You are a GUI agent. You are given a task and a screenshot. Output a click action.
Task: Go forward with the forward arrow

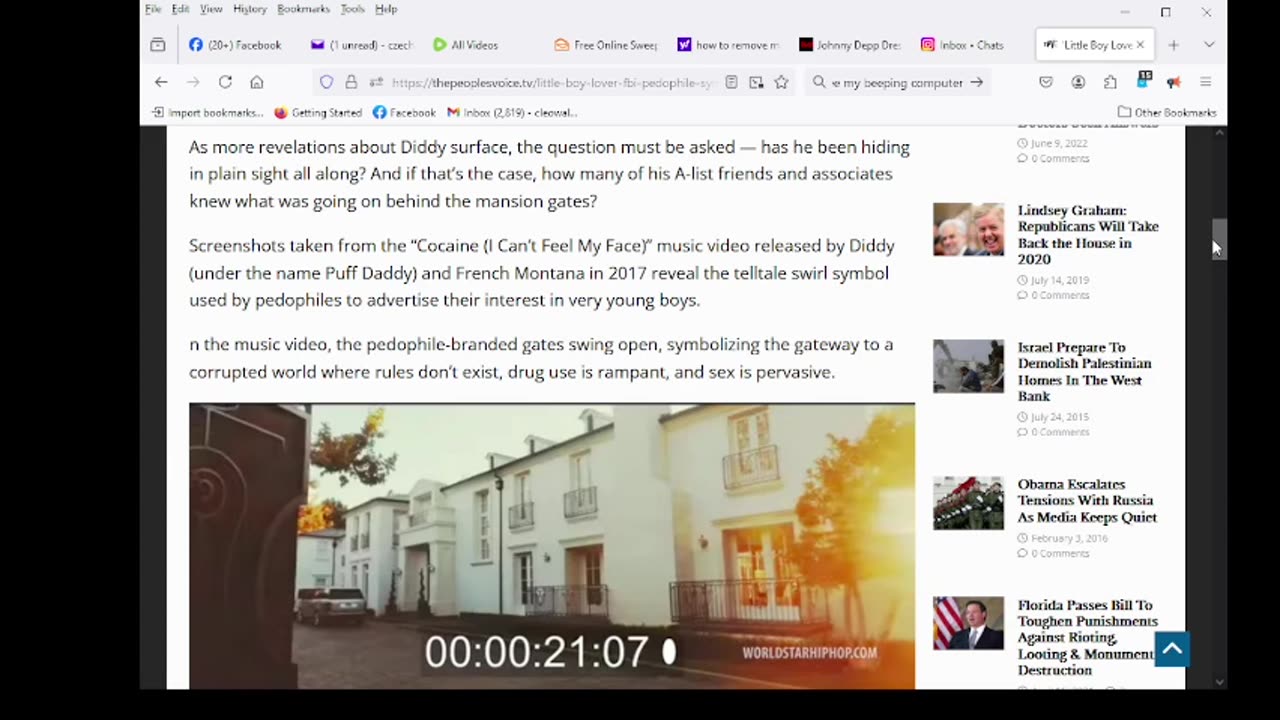point(193,82)
